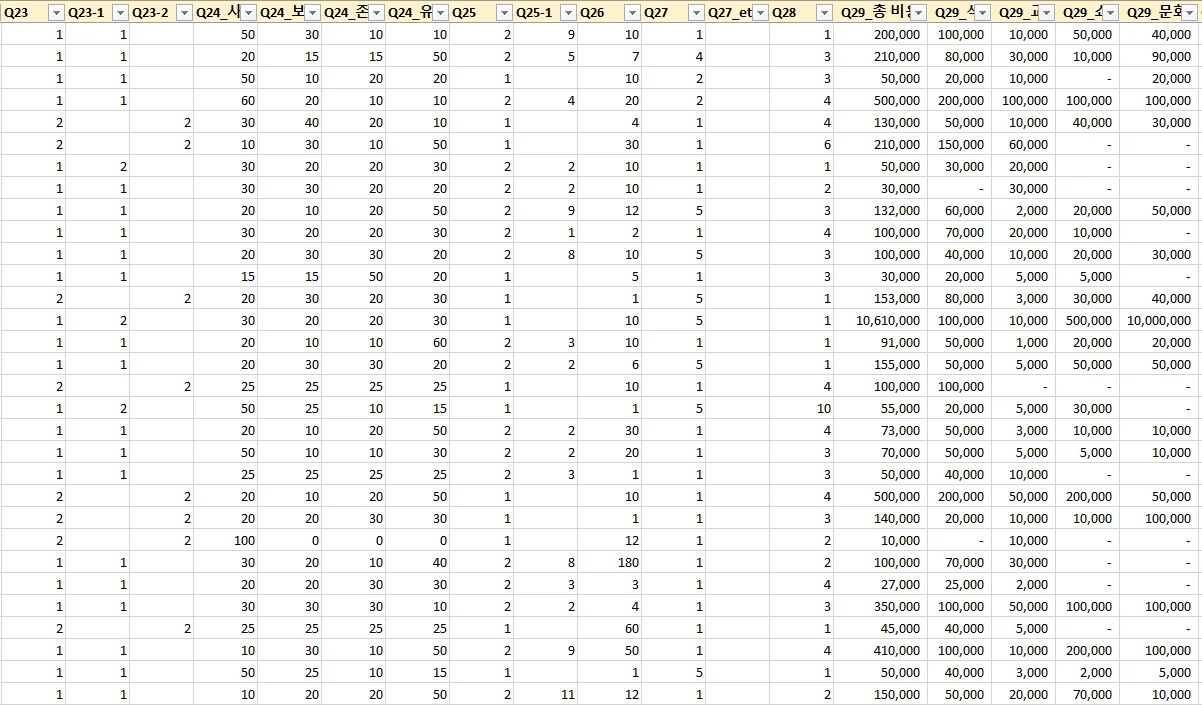Open the Q28 column filter dropdown

pyautogui.click(x=824, y=13)
